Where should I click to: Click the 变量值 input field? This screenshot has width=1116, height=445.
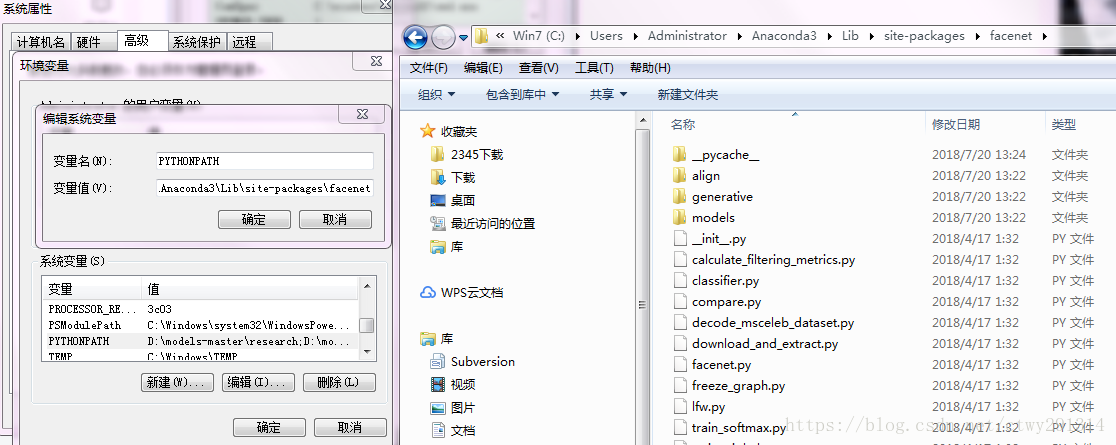point(264,189)
